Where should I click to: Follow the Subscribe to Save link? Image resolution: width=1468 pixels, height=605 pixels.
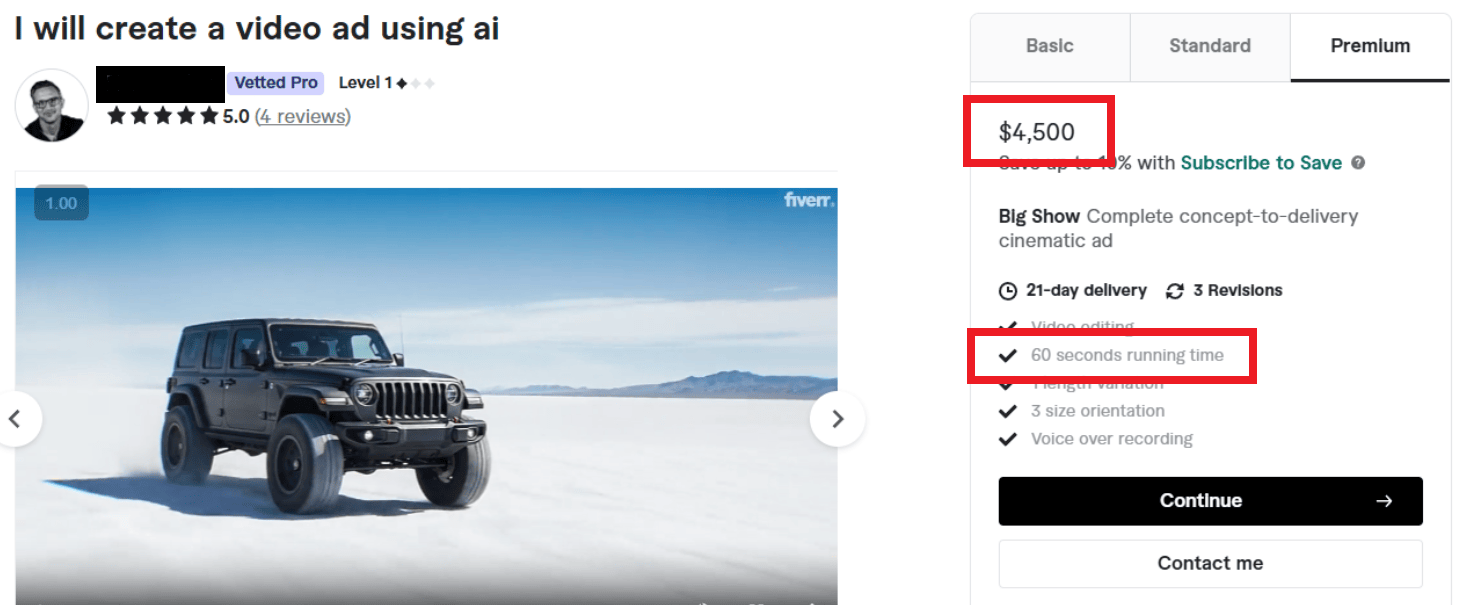tap(1261, 163)
